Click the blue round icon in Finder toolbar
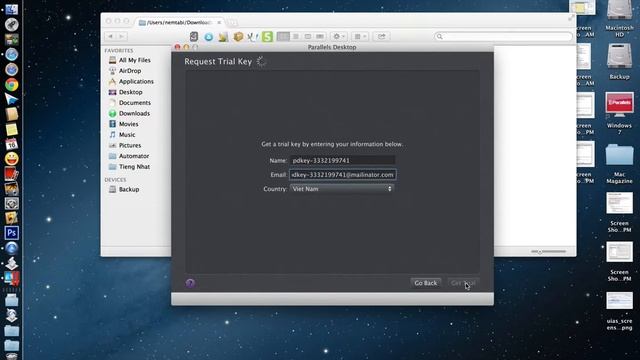 [209, 37]
